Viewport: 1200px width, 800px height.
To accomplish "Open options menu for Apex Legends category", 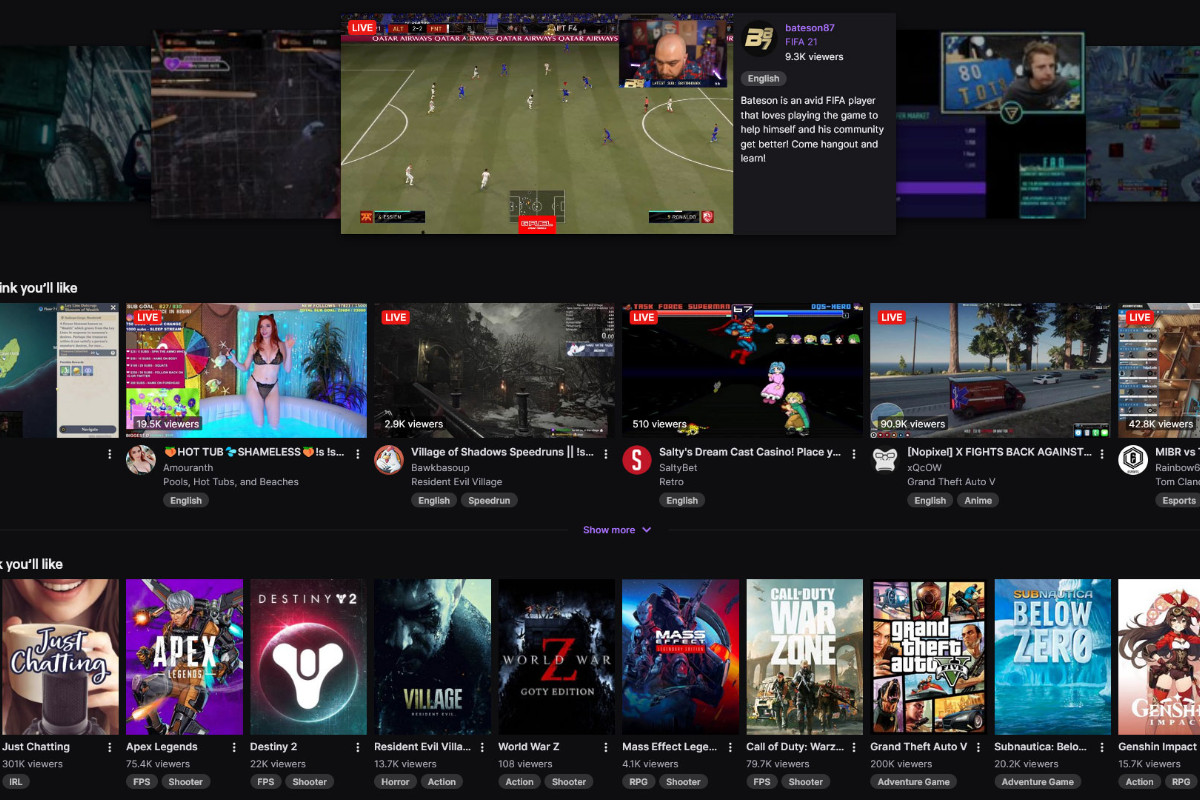I will (x=234, y=747).
